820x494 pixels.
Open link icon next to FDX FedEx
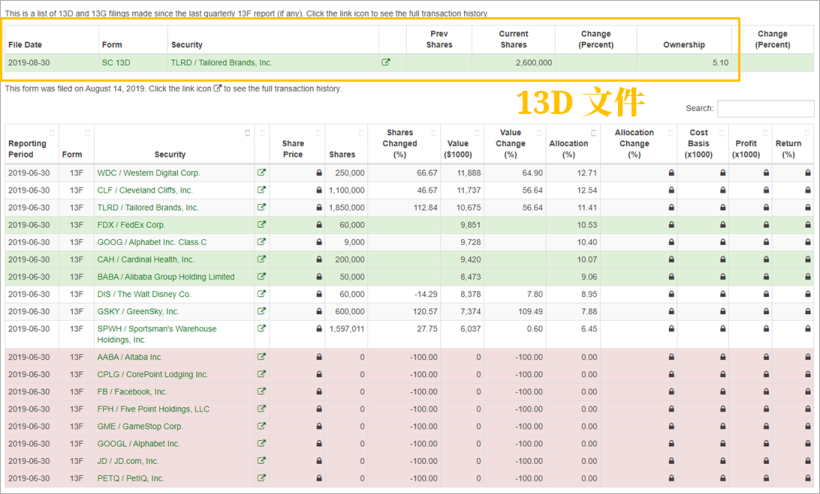(x=261, y=224)
